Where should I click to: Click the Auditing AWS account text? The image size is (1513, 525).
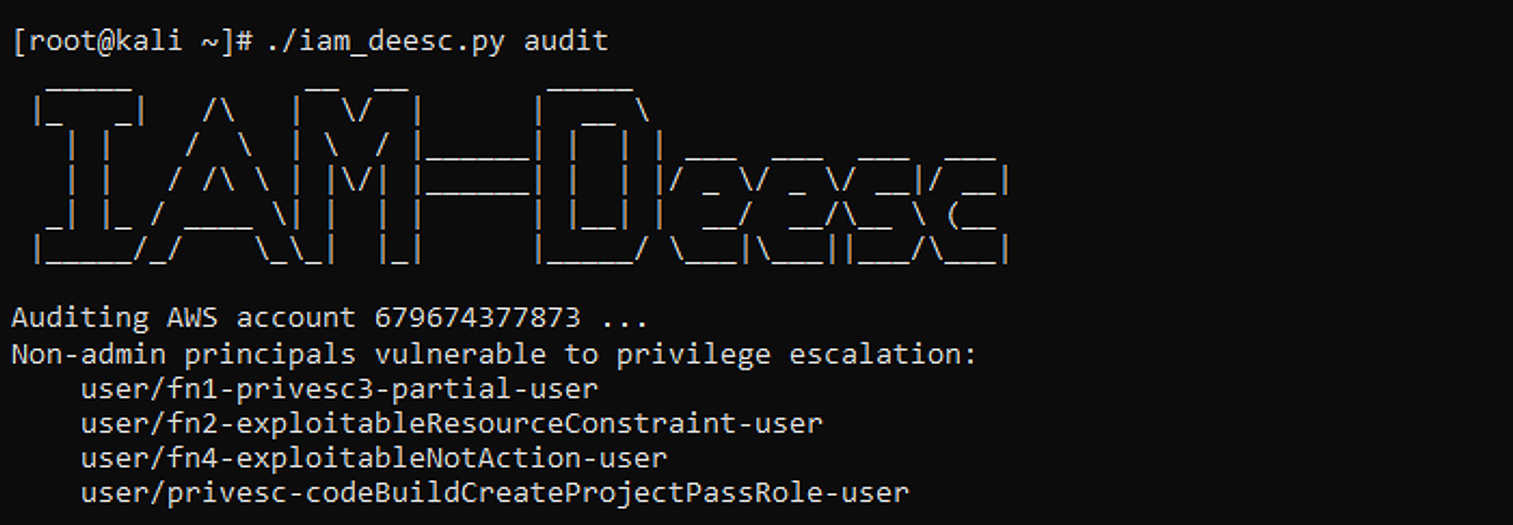[x=183, y=318]
